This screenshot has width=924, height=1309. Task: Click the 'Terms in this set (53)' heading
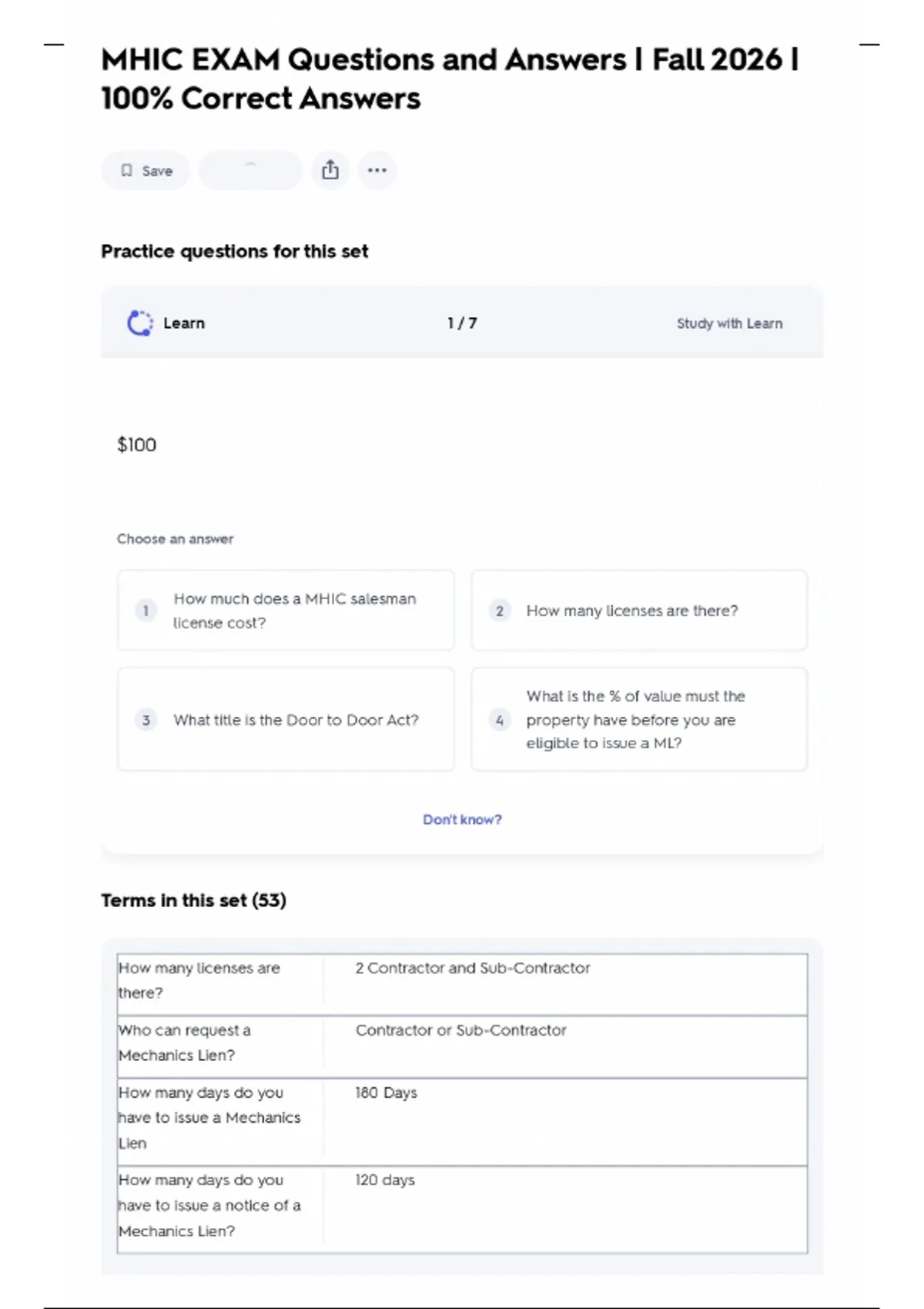193,900
